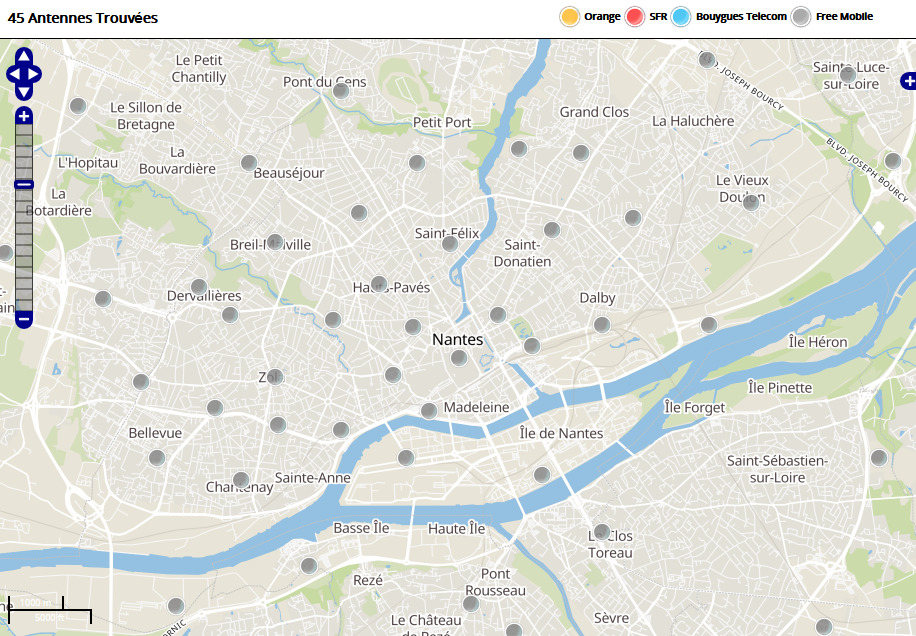Toggle the Orange operator filter circle
This screenshot has height=636, width=916.
570,17
